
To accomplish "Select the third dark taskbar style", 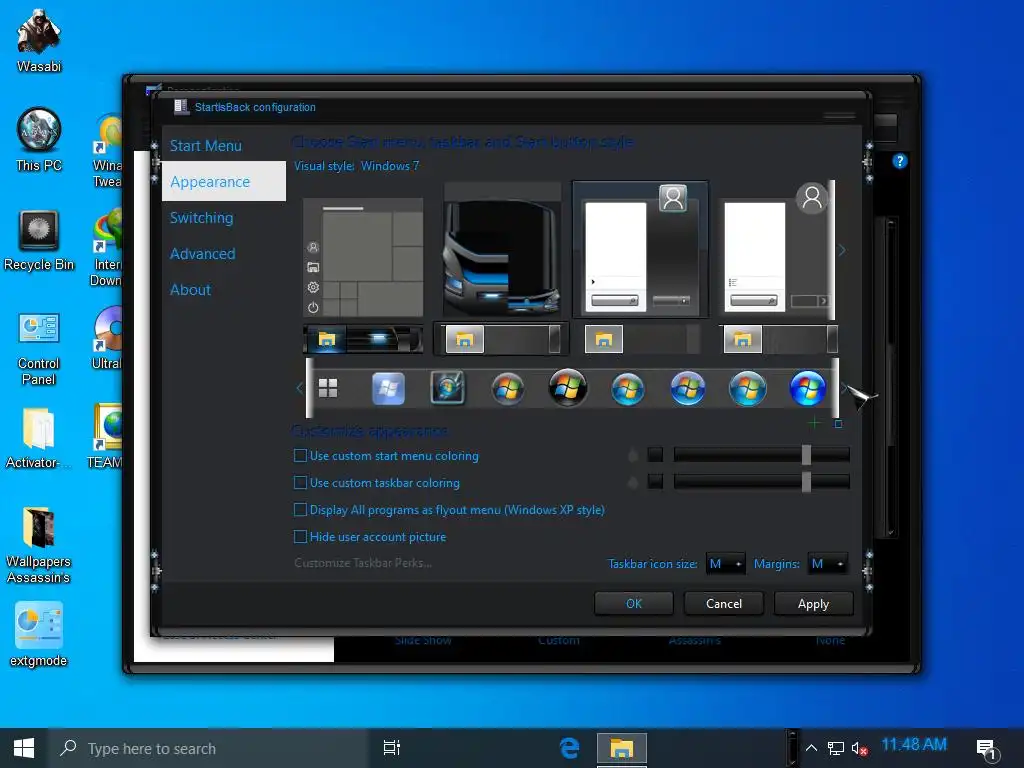I will 640,339.
